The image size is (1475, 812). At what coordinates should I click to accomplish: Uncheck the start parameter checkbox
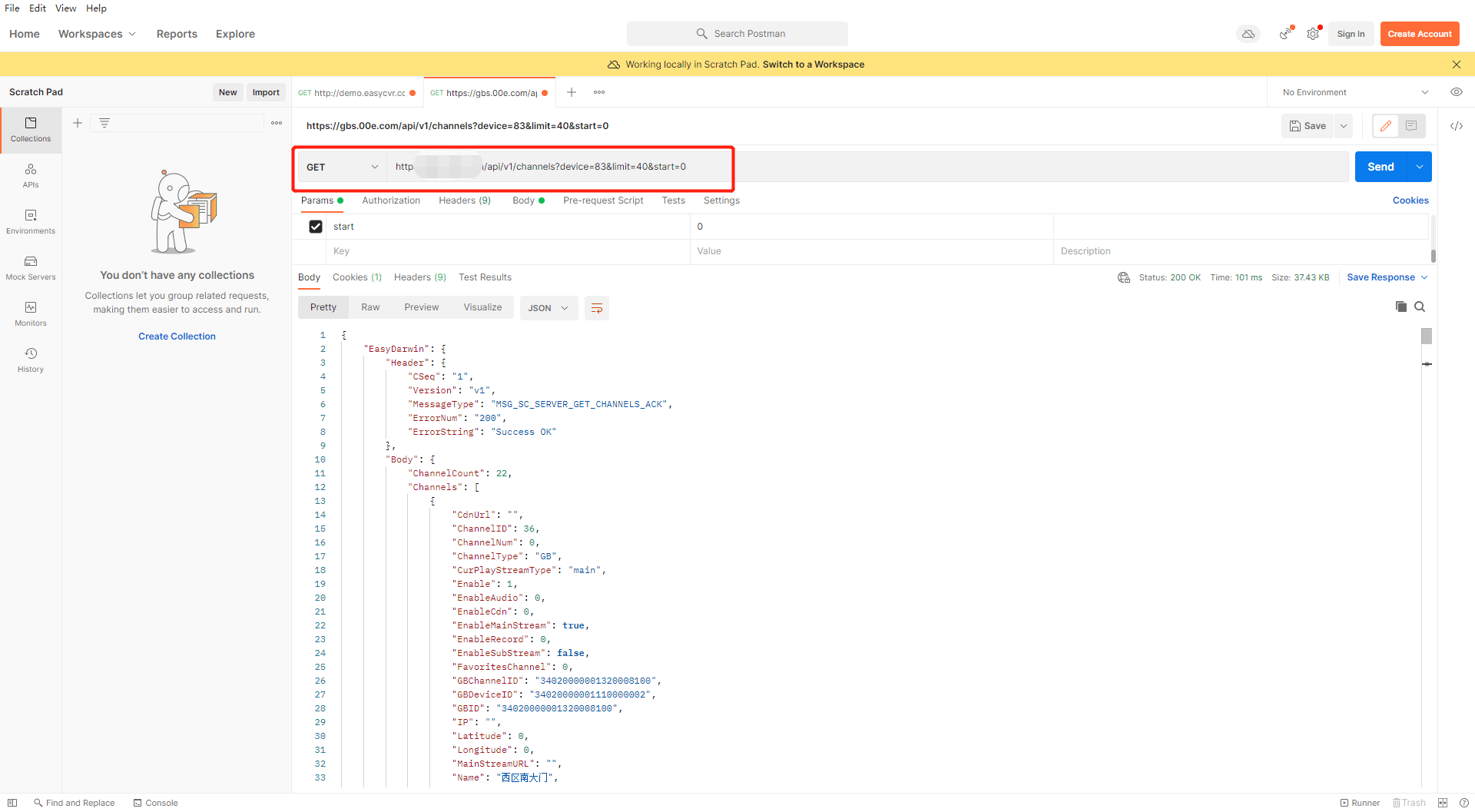[x=316, y=227]
